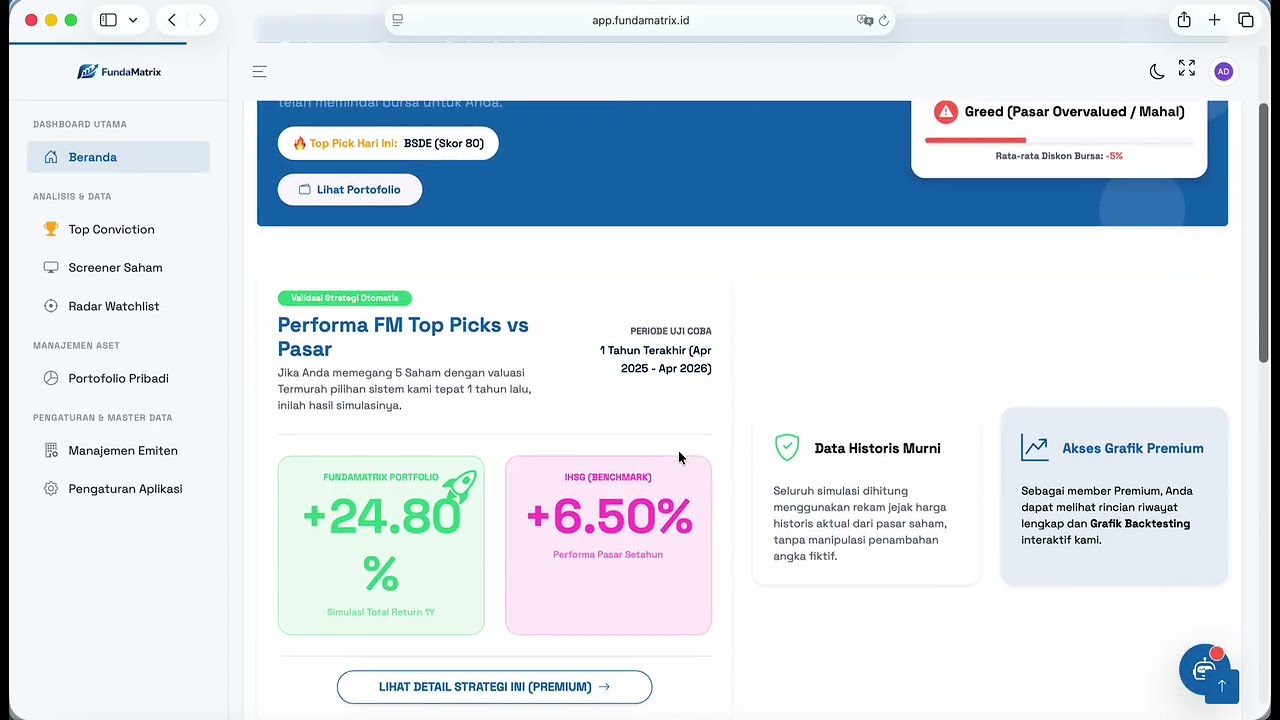The height and width of the screenshot is (720, 1280).
Task: Click the scroll-to-top arrow button
Action: (1222, 686)
